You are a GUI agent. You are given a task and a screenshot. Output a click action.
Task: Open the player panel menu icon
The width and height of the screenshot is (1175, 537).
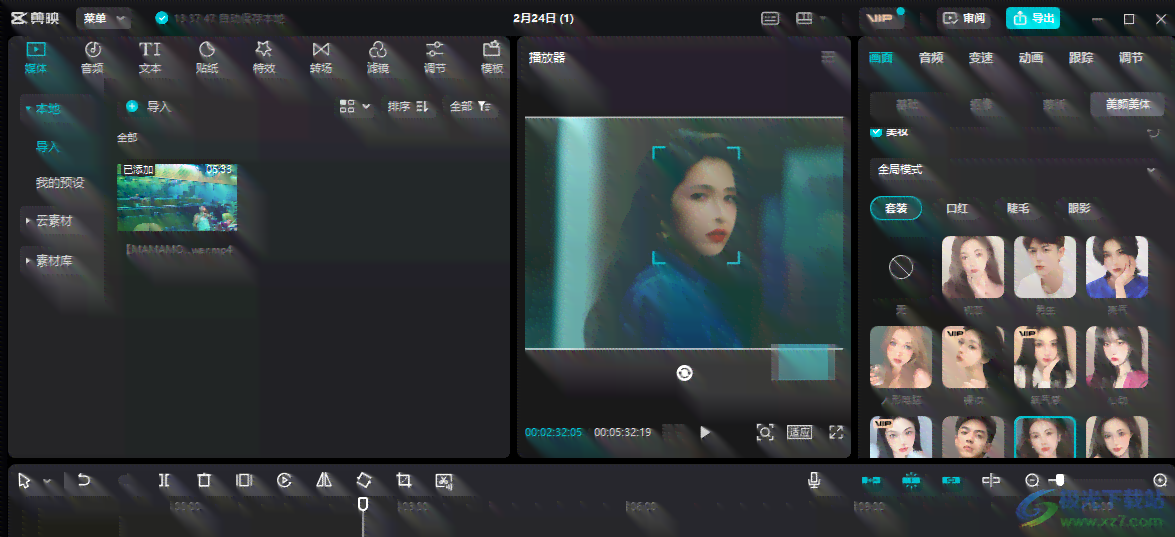tap(828, 57)
